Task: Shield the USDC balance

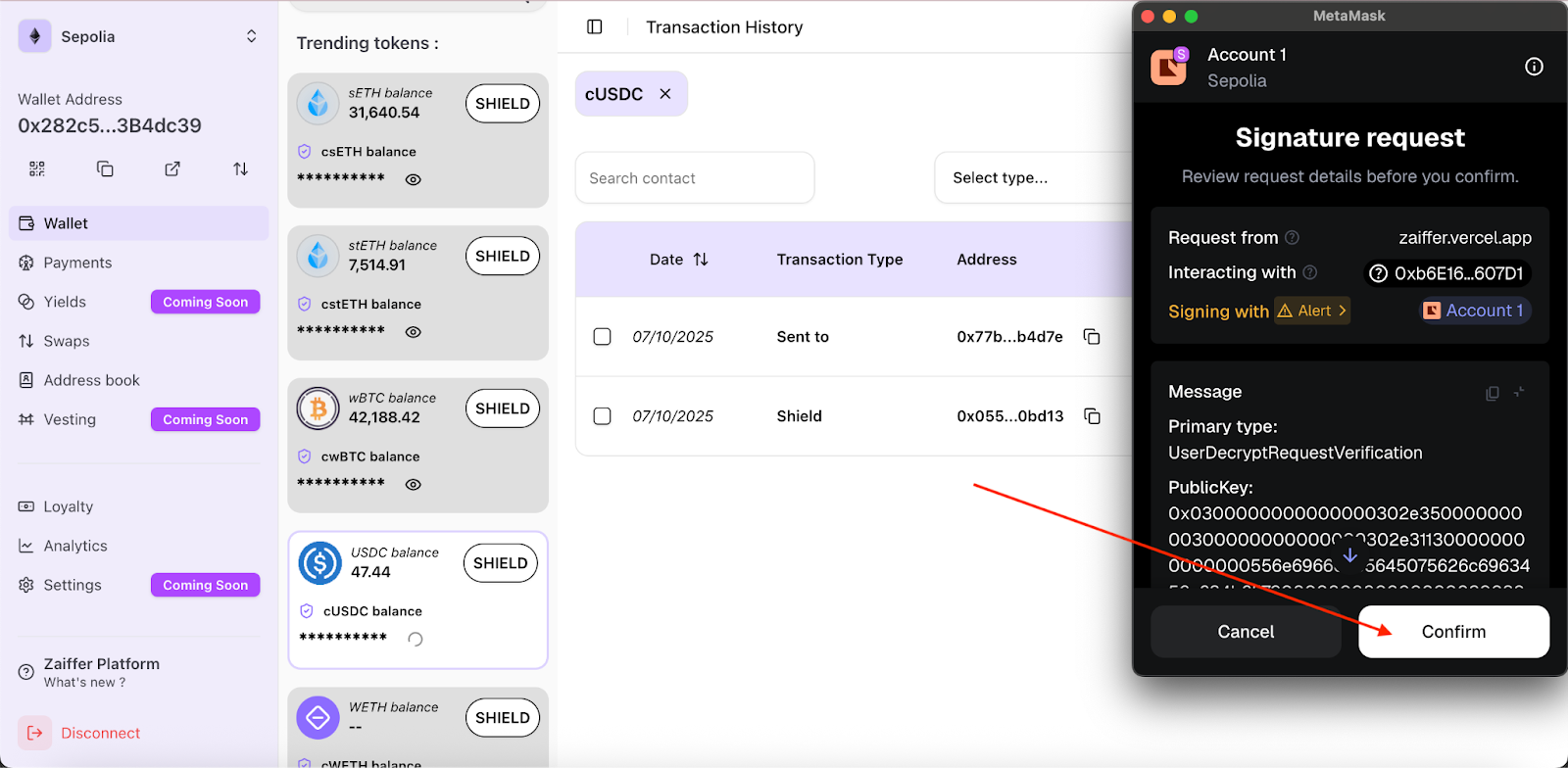Action: point(501,563)
